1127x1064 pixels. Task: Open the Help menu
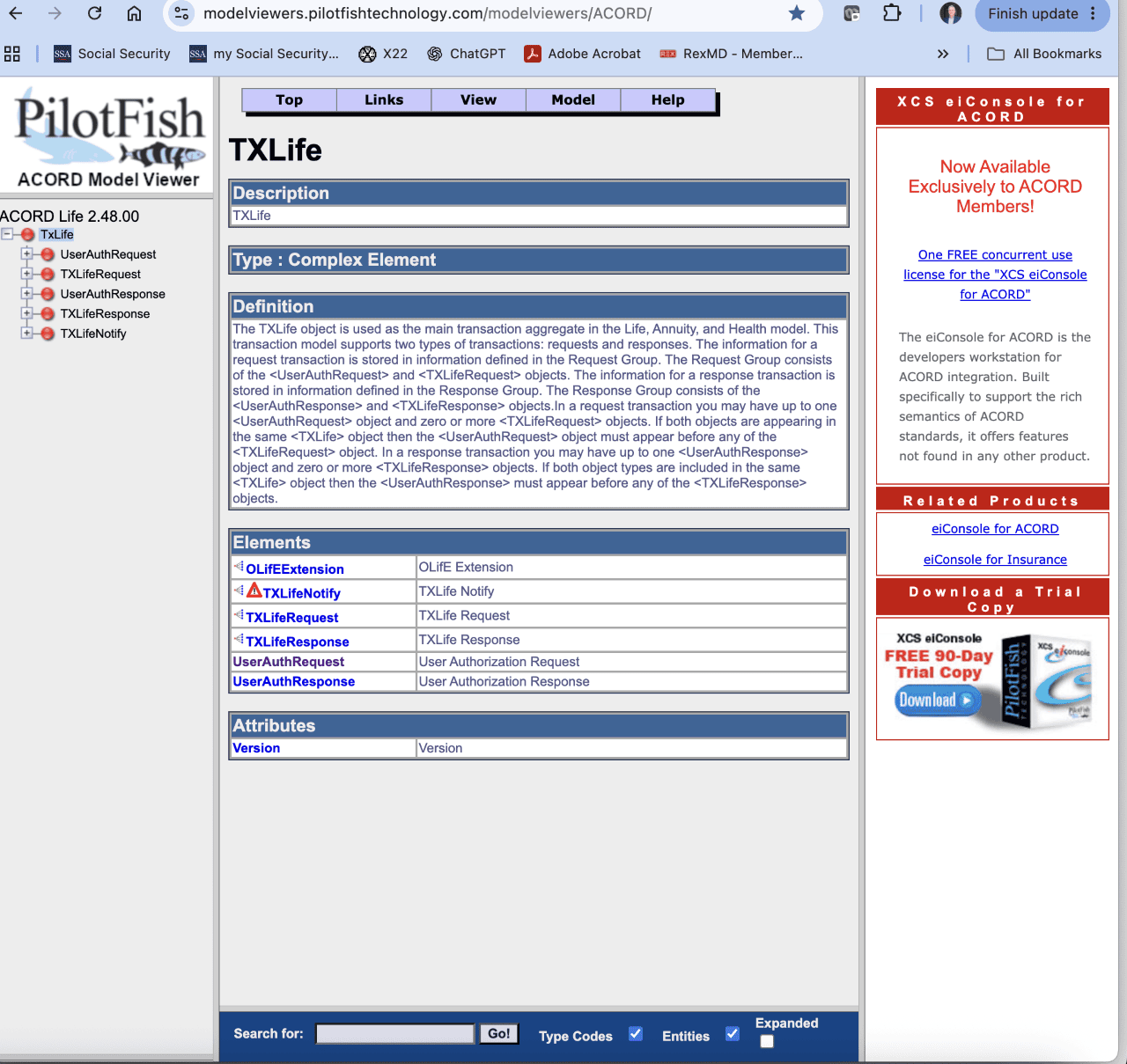coord(668,100)
